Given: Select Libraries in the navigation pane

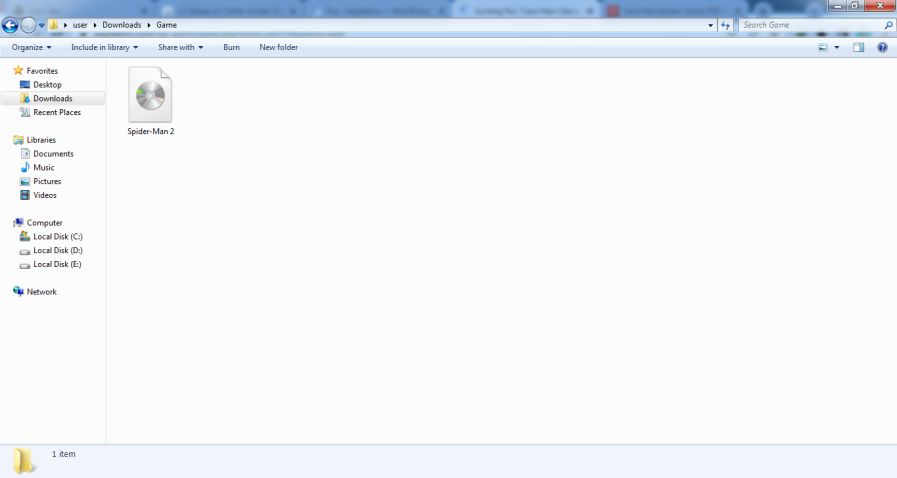Looking at the screenshot, I should pyautogui.click(x=41, y=140).
